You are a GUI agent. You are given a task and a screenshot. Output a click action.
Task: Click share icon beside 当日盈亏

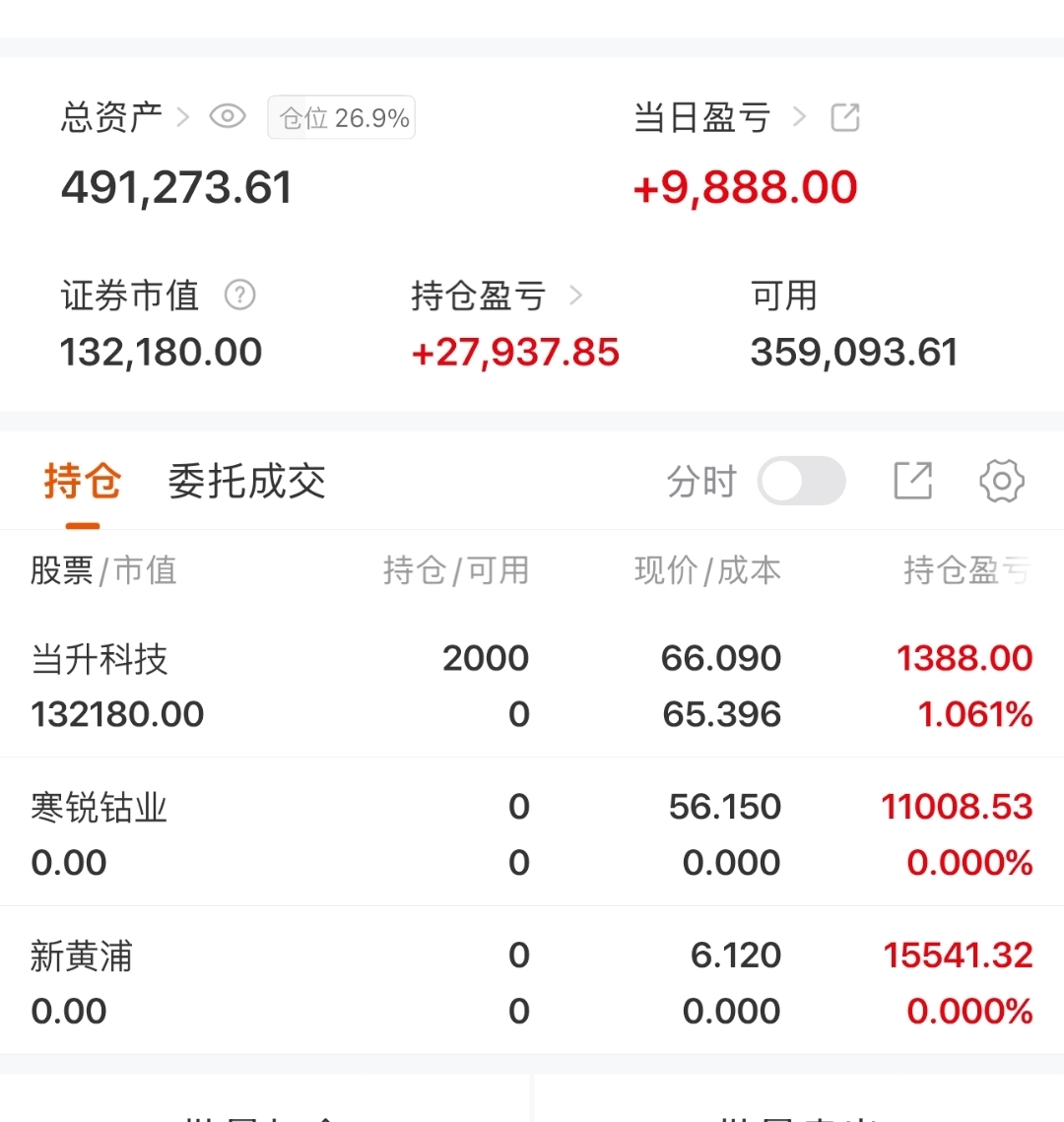[845, 117]
